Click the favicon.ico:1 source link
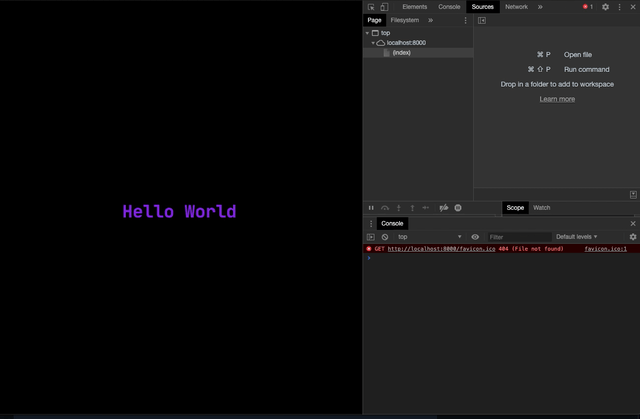640x419 pixels. (x=605, y=249)
